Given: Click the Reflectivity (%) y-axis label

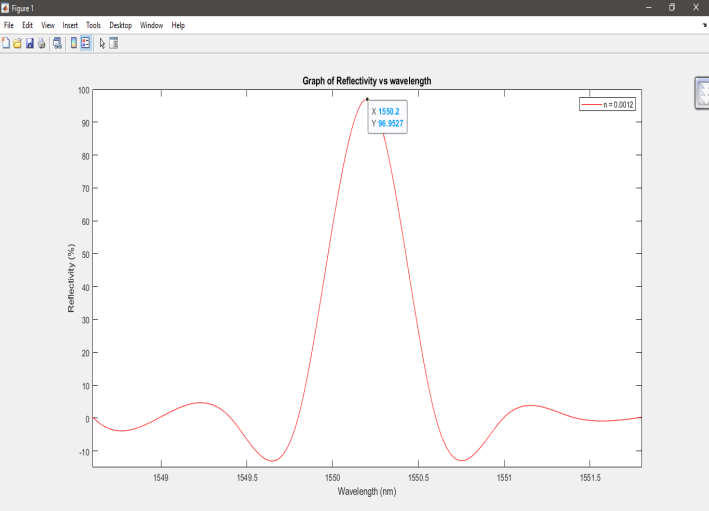Looking at the screenshot, I should [x=71, y=278].
